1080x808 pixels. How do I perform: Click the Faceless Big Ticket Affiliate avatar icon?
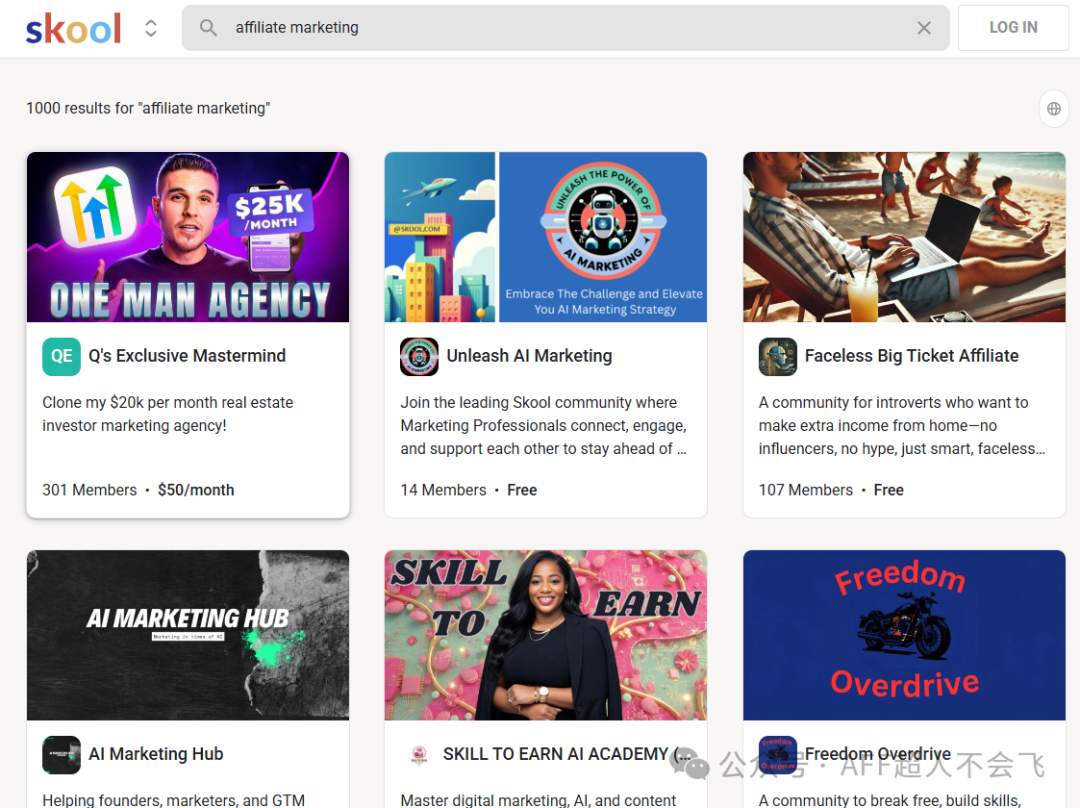click(x=778, y=356)
